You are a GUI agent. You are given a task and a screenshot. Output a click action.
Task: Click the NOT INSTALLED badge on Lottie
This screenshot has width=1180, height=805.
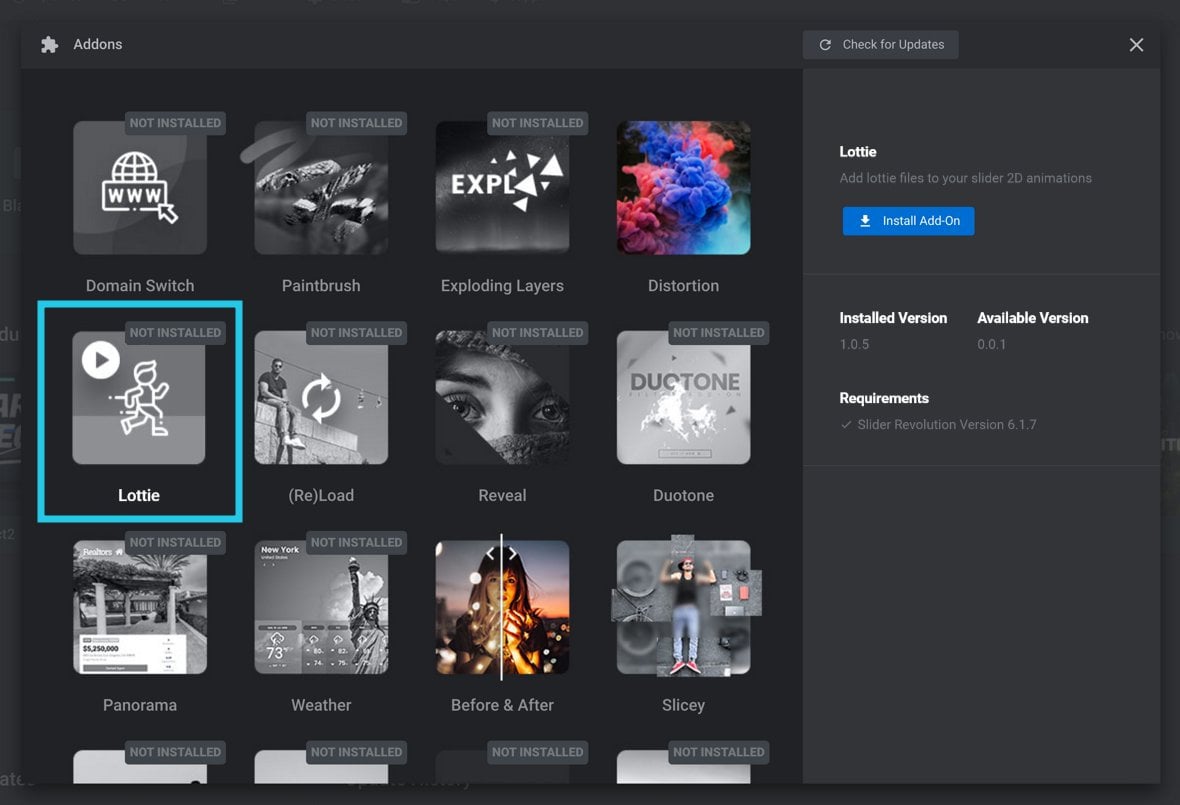[175, 333]
